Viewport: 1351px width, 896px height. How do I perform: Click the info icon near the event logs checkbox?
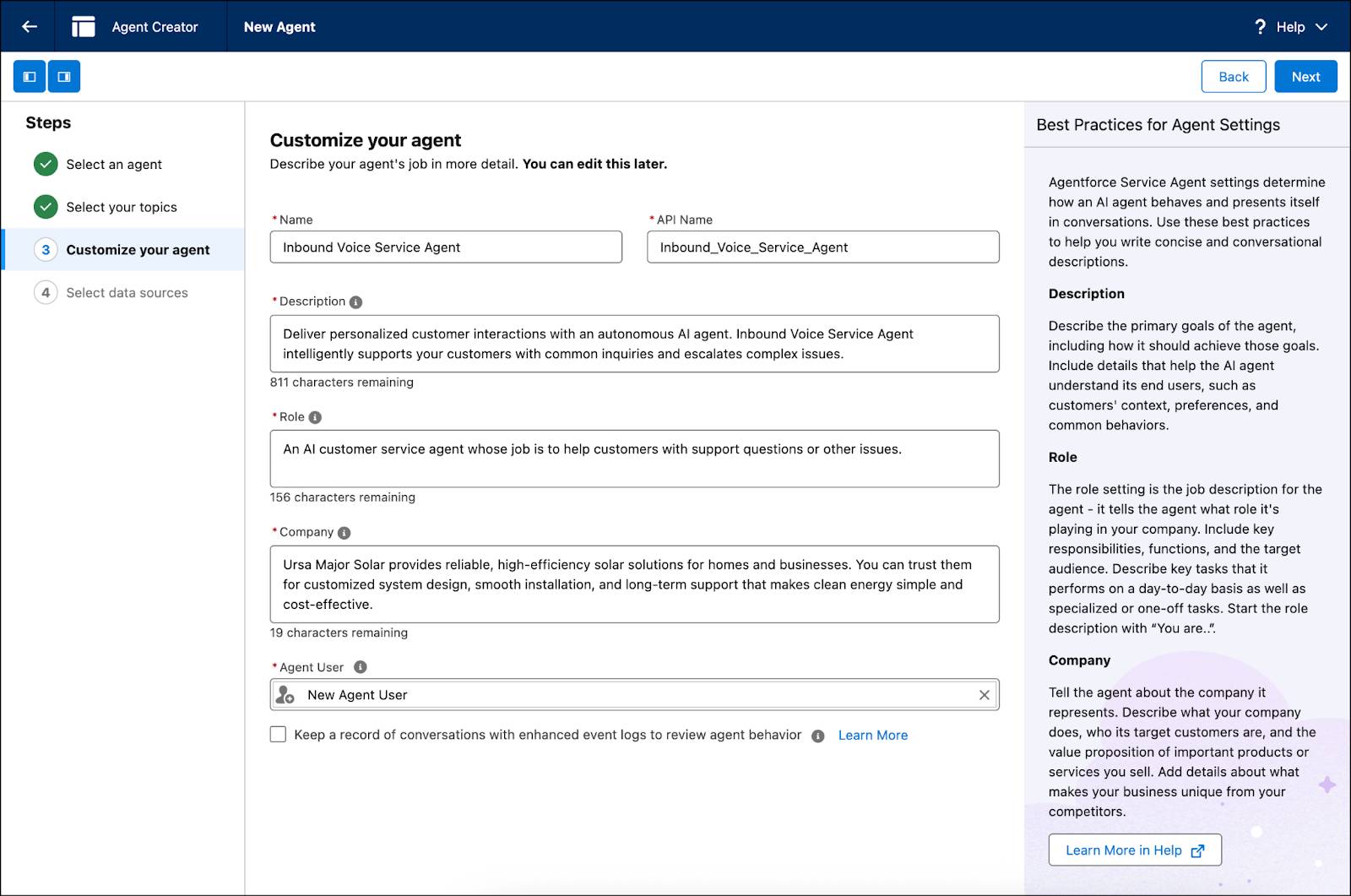click(816, 735)
